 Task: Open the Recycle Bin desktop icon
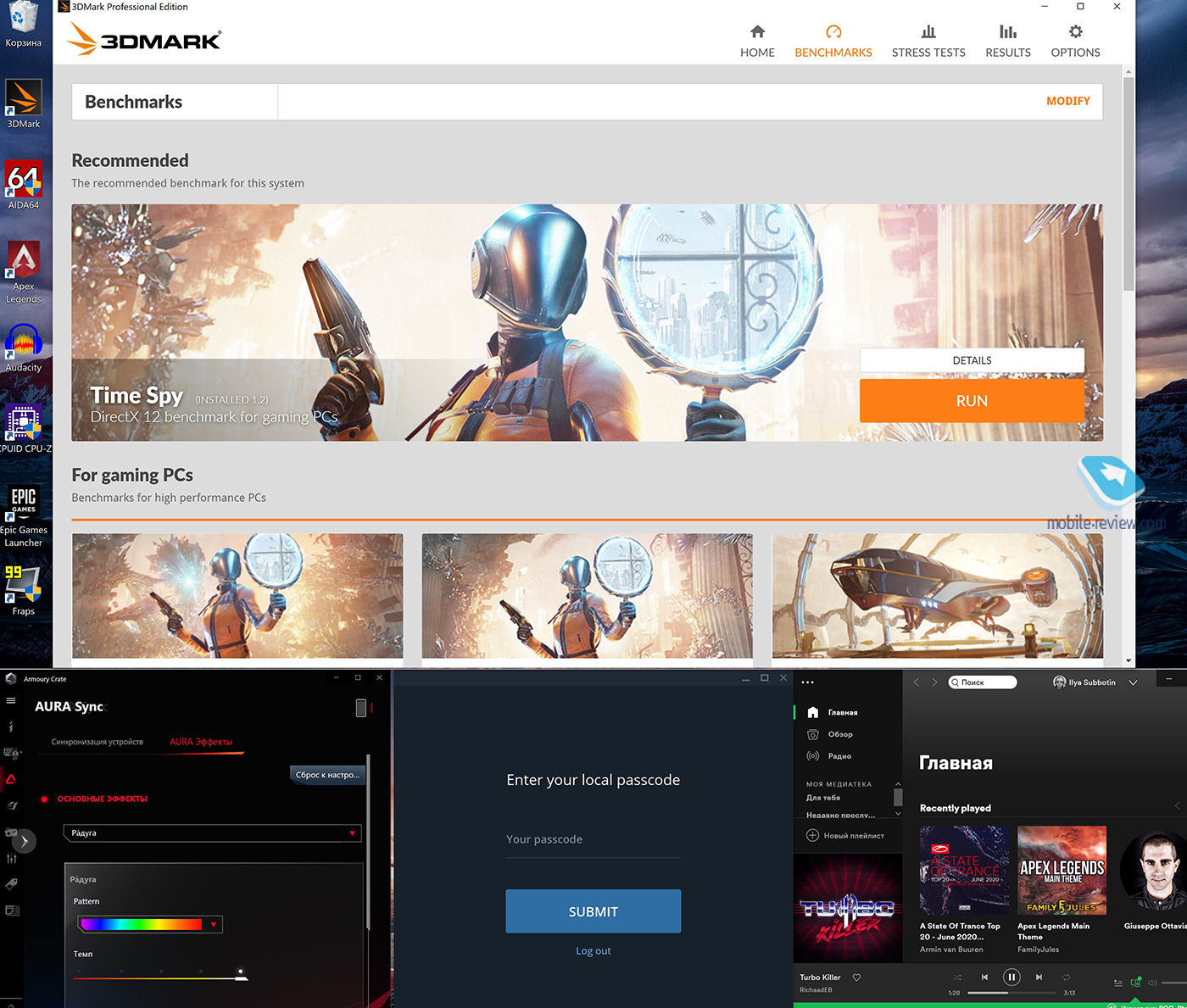tap(24, 25)
